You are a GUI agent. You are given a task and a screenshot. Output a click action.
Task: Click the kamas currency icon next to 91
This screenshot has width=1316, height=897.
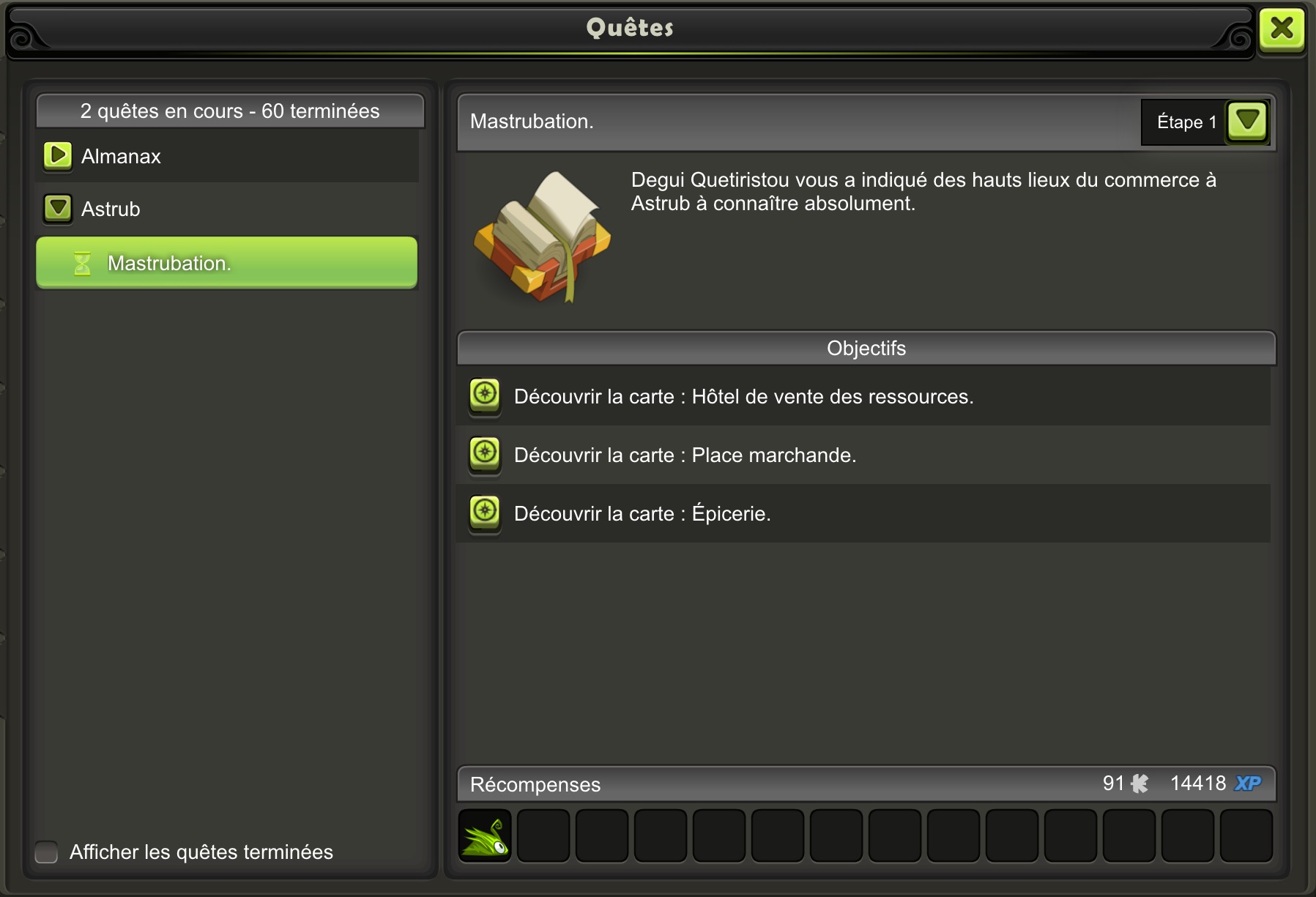(x=1140, y=784)
